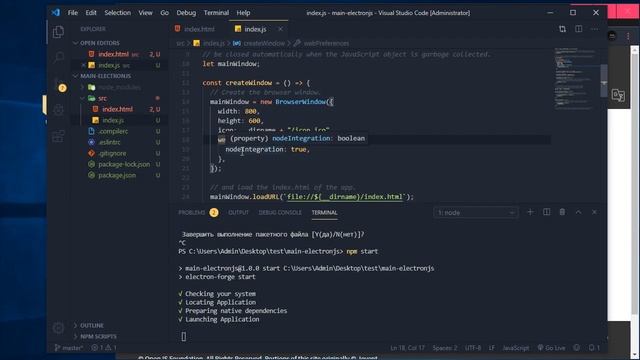The height and width of the screenshot is (360, 640).
Task: Click the translate icon in browser window behind
Action: click(x=618, y=96)
